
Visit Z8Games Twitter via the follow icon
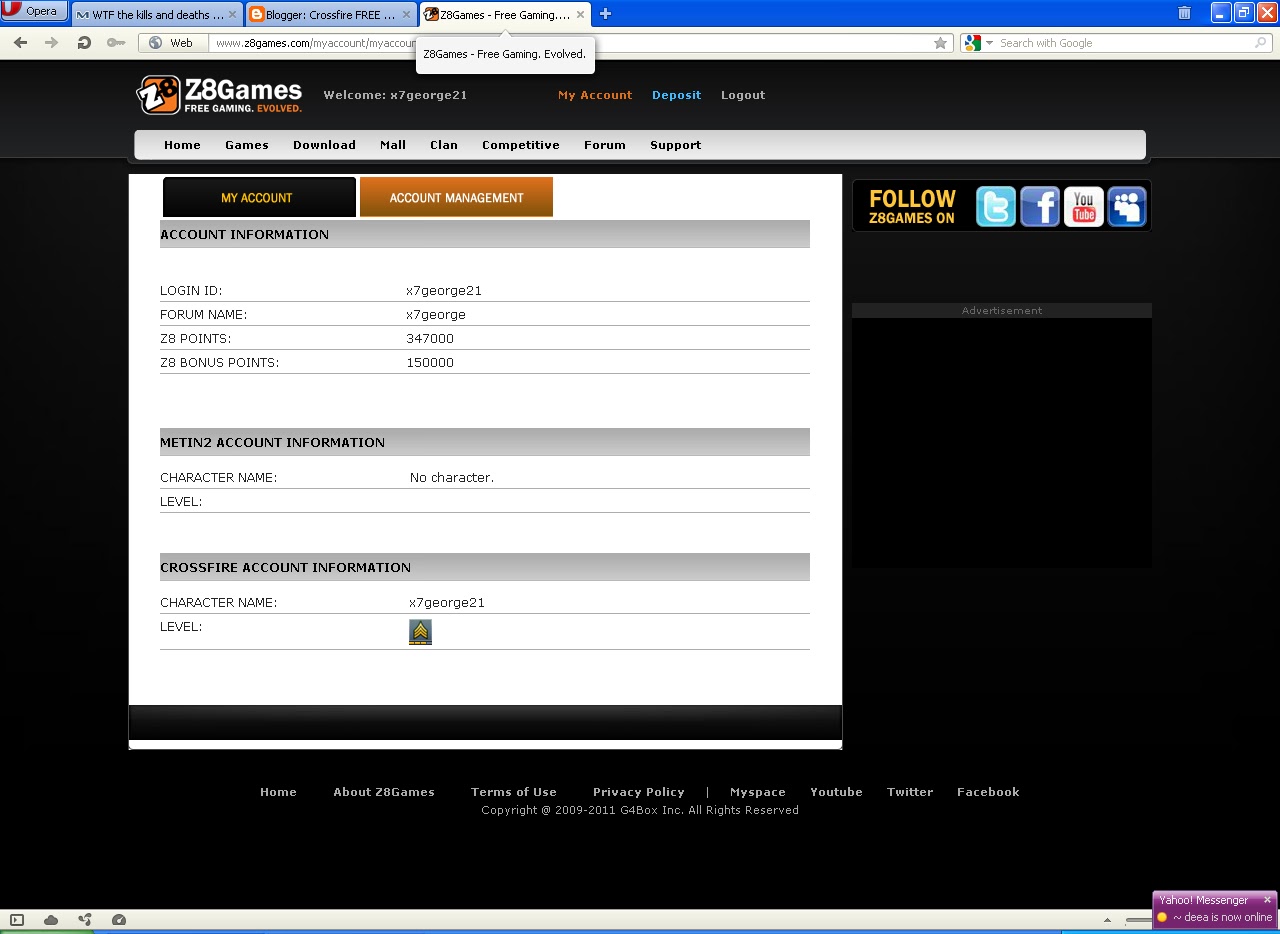click(x=996, y=207)
